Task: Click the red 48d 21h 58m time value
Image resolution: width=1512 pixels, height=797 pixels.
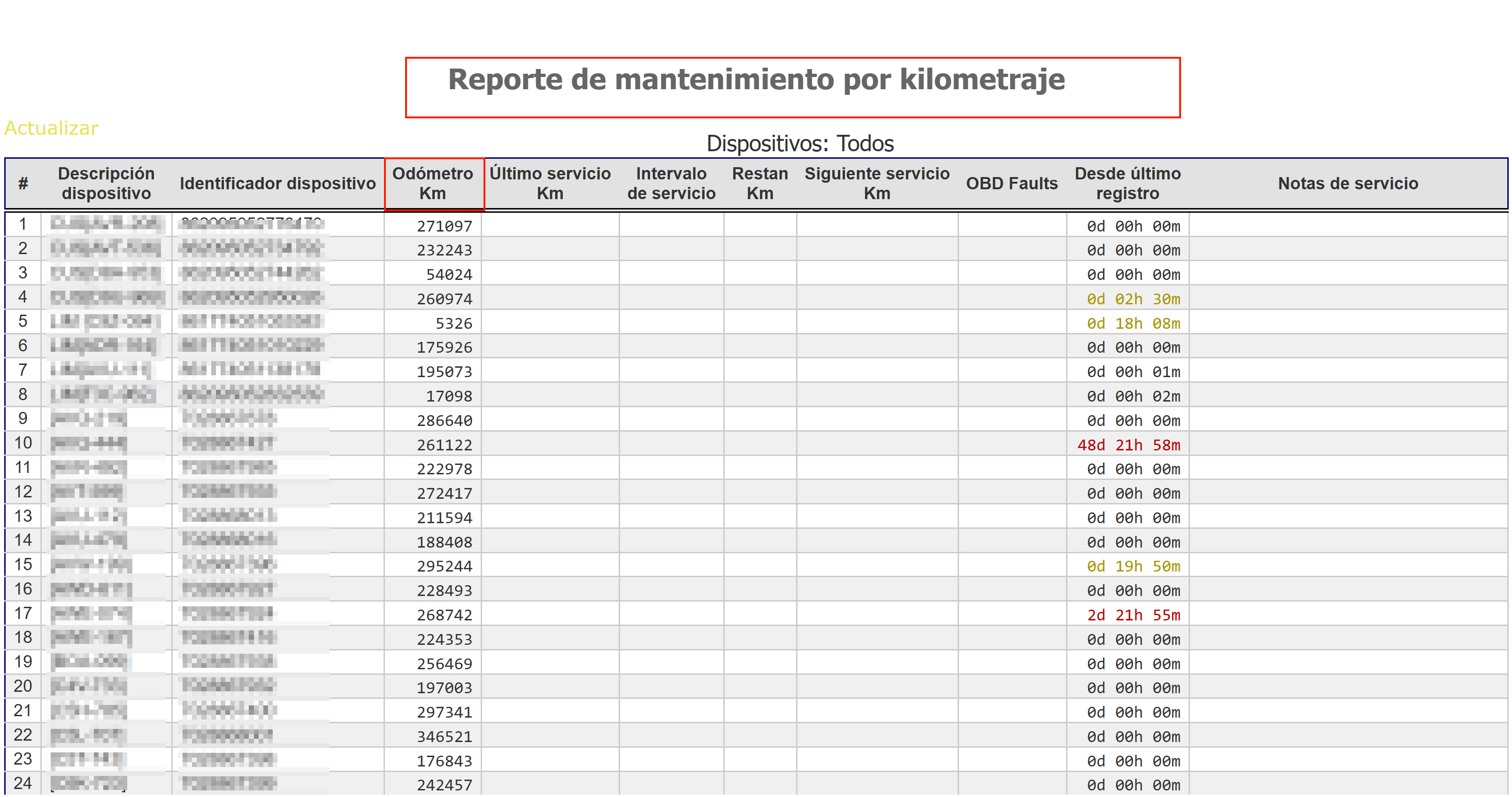Action: coord(1128,445)
